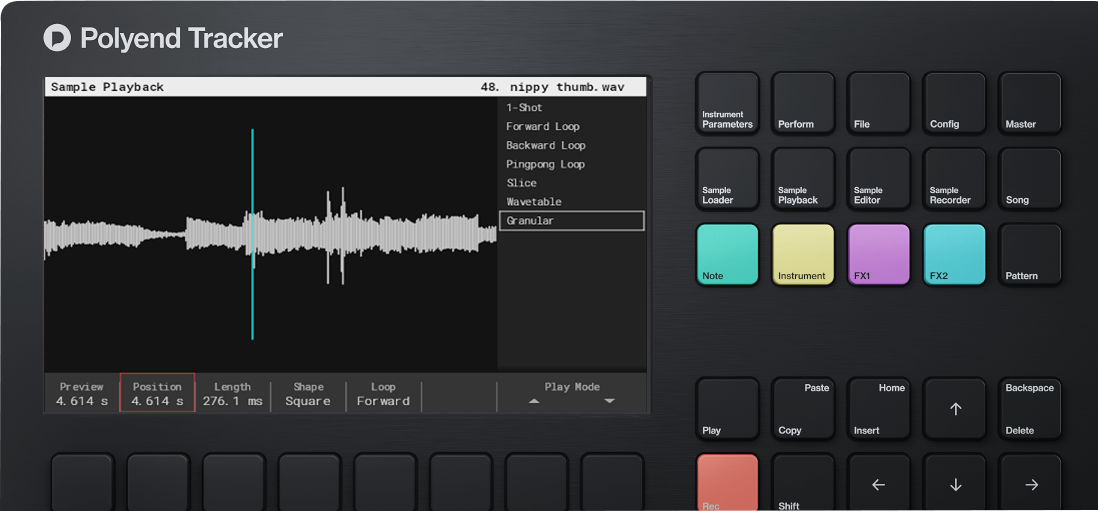
Task: Click the 48. nippy thumb.wav filename
Action: coord(553,88)
